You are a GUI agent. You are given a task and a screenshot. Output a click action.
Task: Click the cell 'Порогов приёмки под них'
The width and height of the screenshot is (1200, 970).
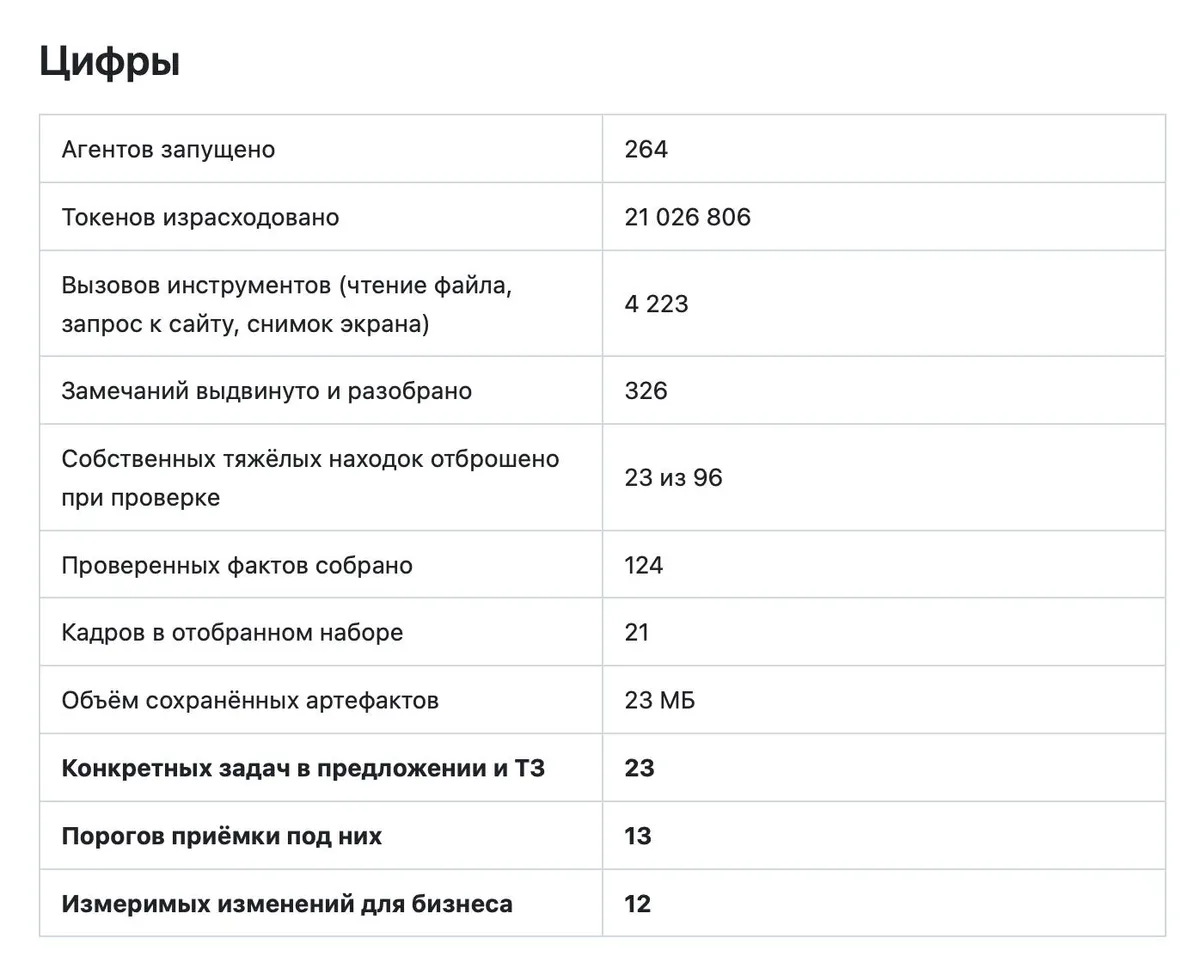click(x=321, y=836)
